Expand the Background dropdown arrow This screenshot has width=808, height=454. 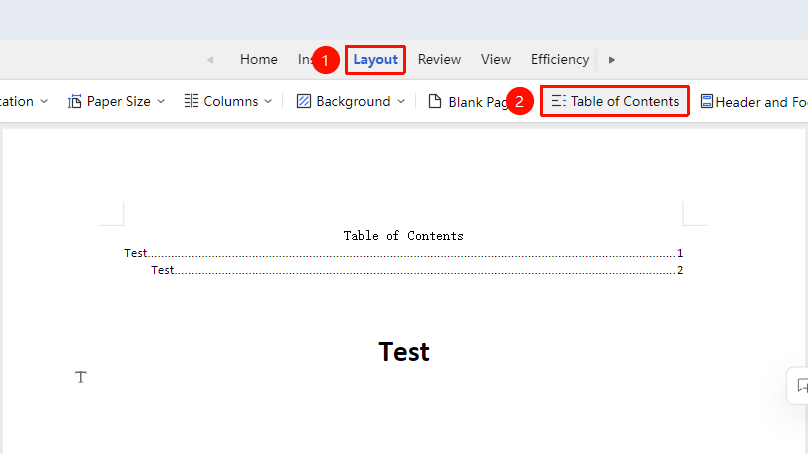(401, 102)
